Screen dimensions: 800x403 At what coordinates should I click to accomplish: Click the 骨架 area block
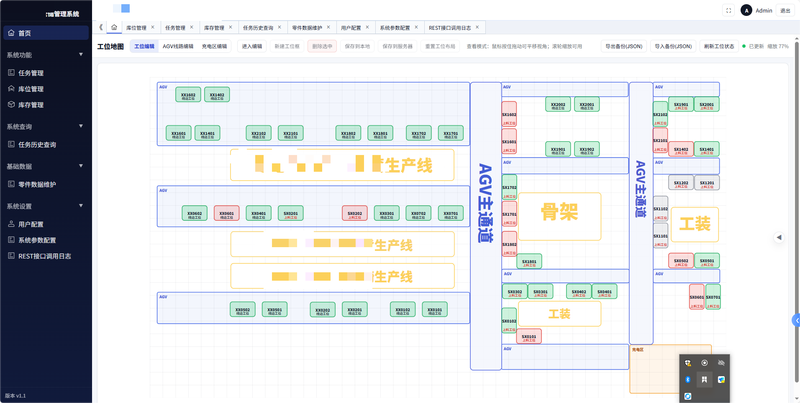pos(560,216)
